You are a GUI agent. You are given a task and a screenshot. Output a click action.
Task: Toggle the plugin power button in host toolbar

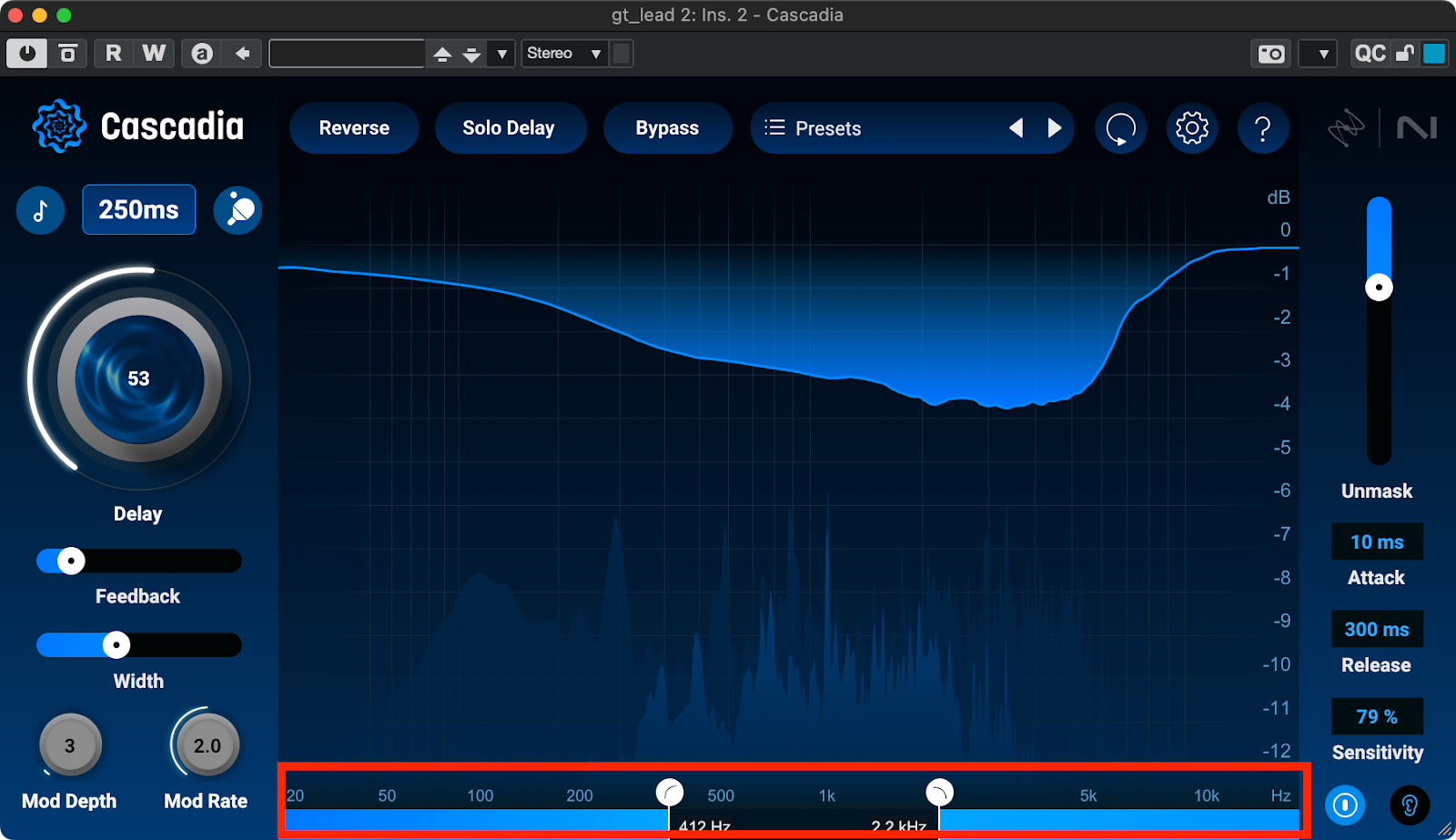pyautogui.click(x=27, y=54)
